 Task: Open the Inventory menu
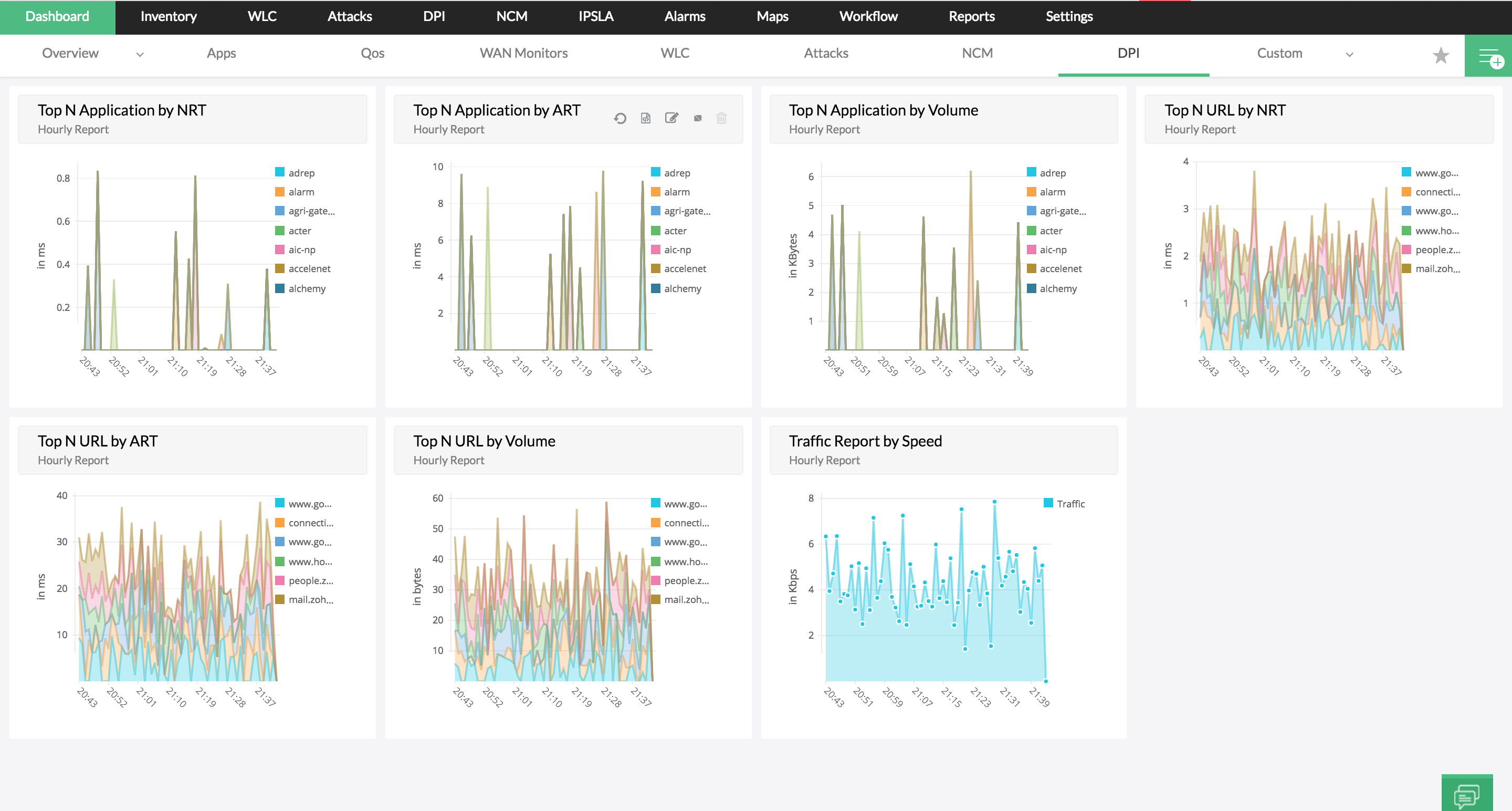pos(169,16)
